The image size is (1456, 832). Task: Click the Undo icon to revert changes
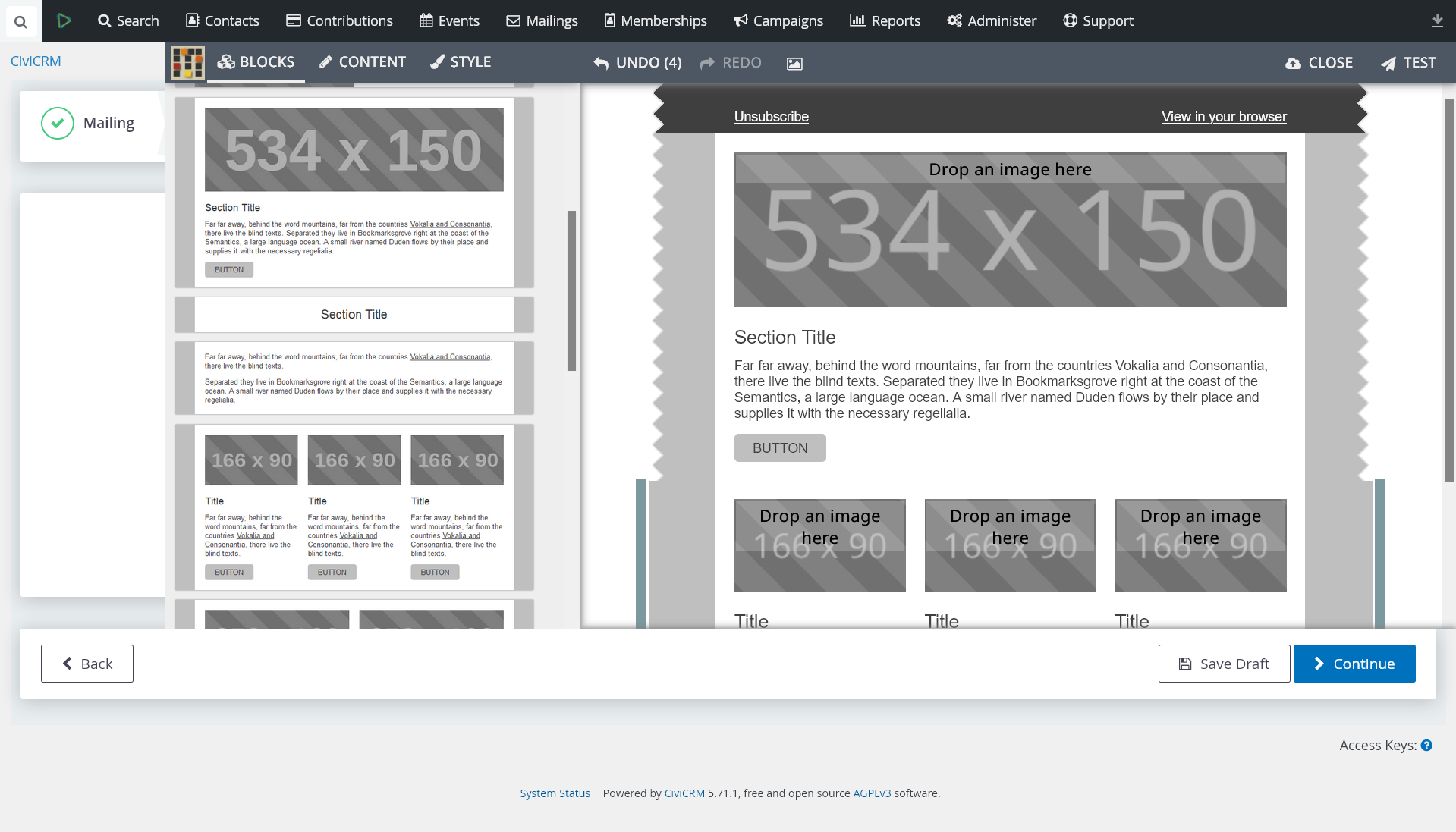(600, 63)
